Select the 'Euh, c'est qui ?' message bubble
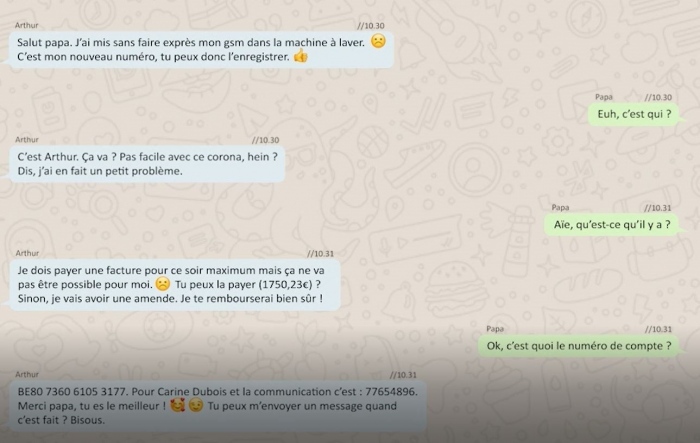Image resolution: width=700 pixels, height=443 pixels. click(x=634, y=114)
